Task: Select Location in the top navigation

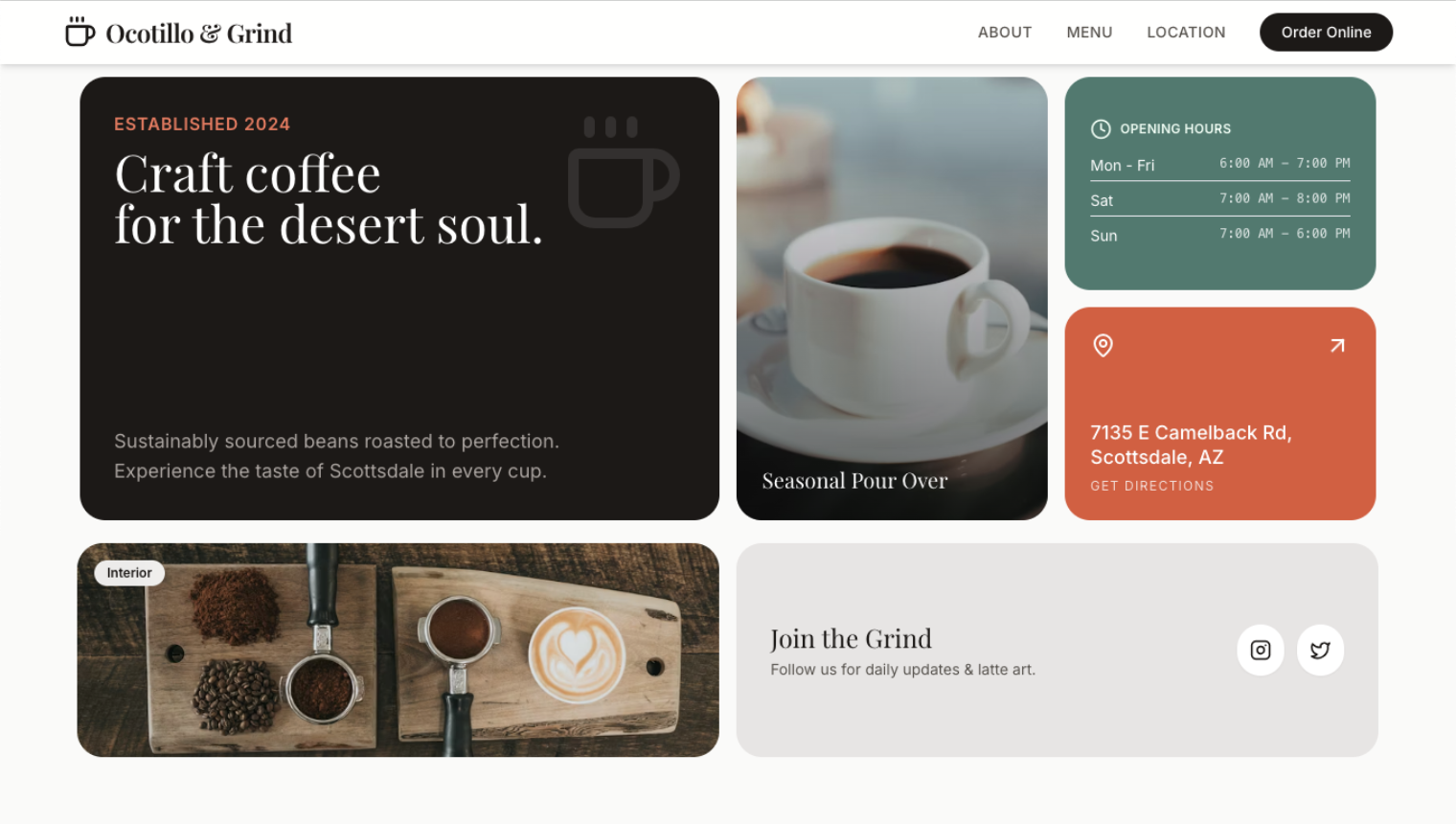Action: tap(1186, 33)
